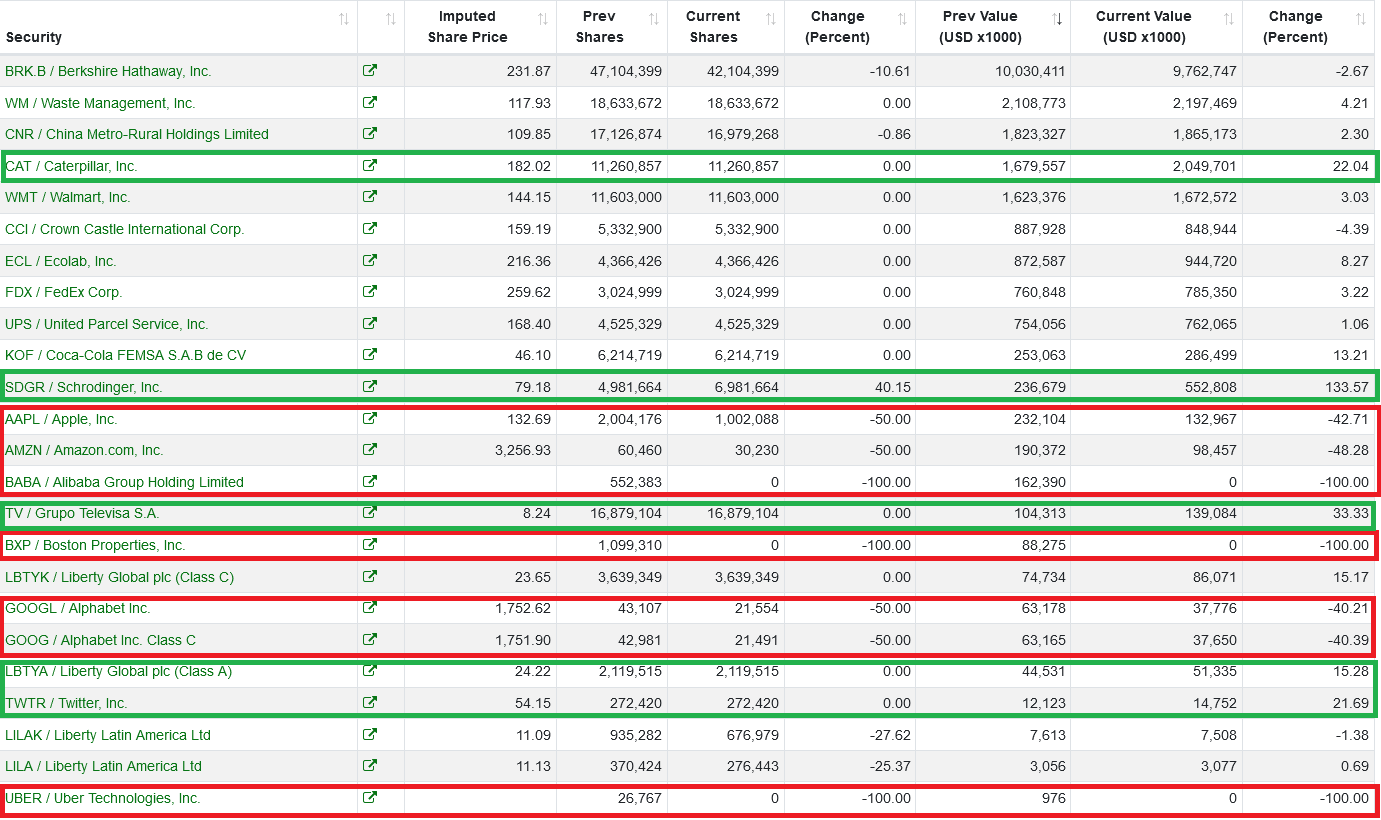Viewport: 1381px width, 820px height.
Task: Open external link icon for GOOG Class C row
Action: pos(370,639)
